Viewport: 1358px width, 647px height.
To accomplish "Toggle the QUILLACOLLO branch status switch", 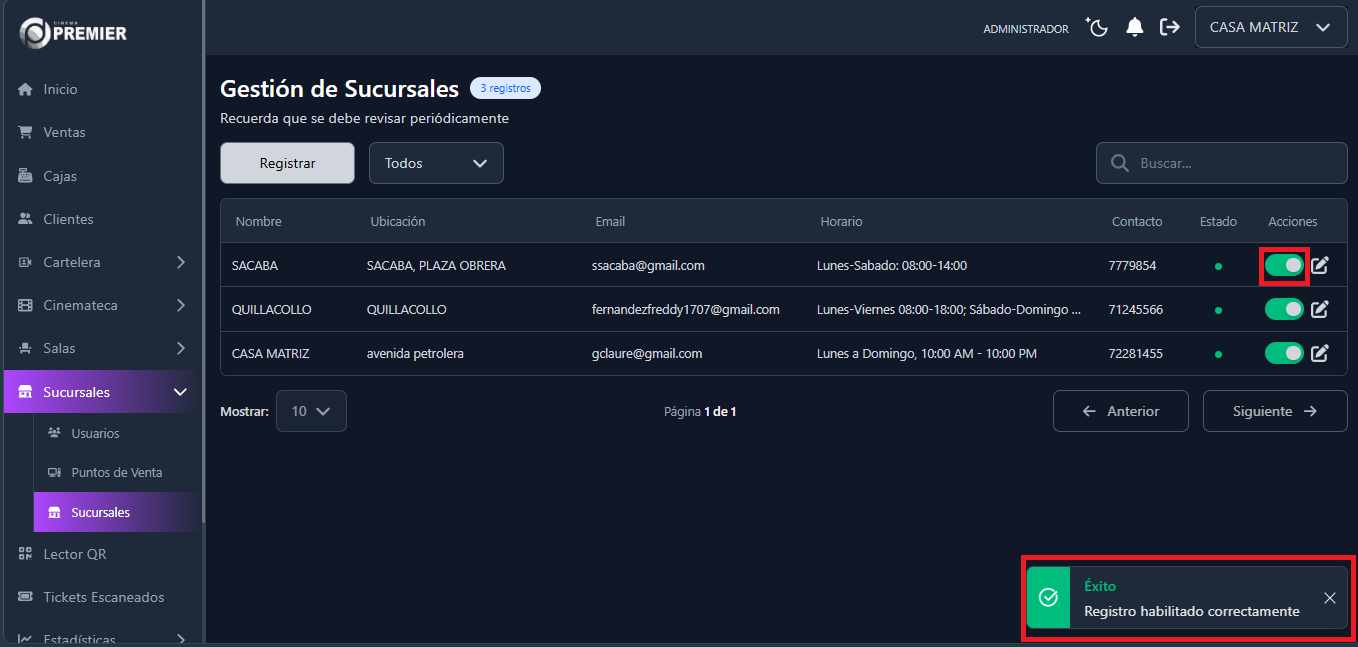I will pyautogui.click(x=1284, y=310).
